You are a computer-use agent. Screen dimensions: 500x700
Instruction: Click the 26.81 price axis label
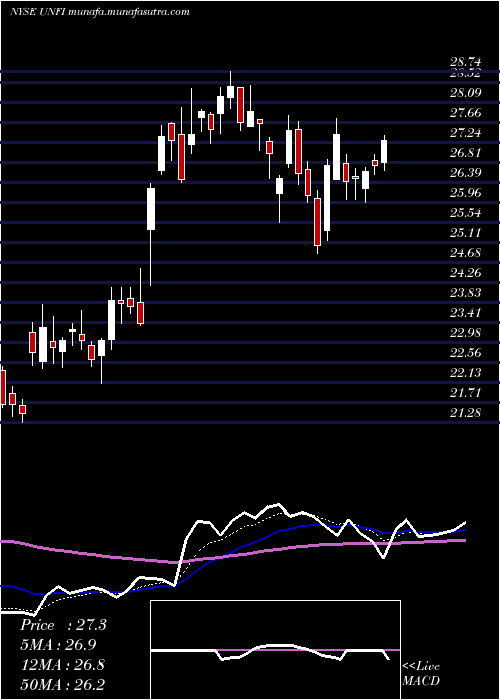(x=465, y=153)
